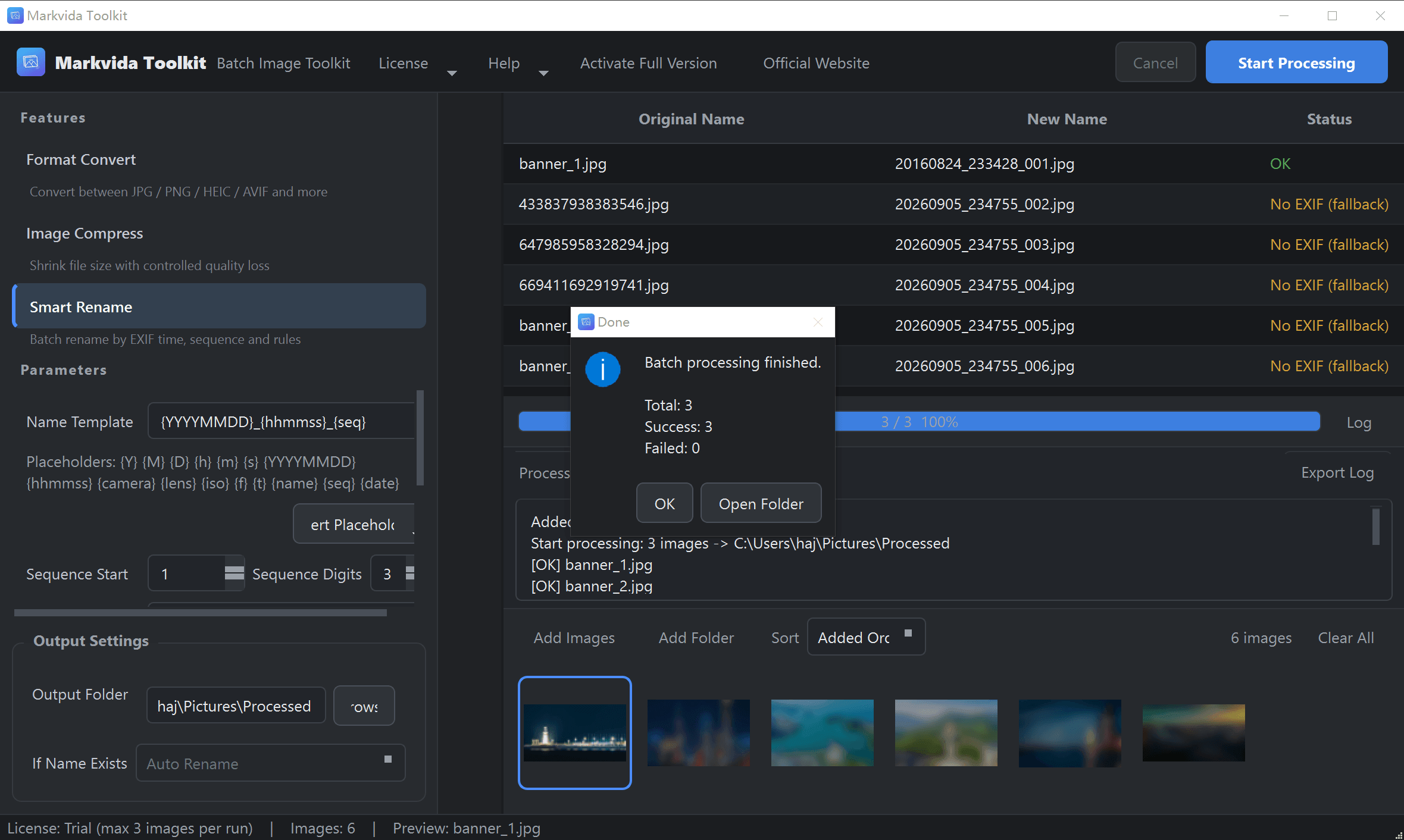Open the Help menu

(504, 63)
